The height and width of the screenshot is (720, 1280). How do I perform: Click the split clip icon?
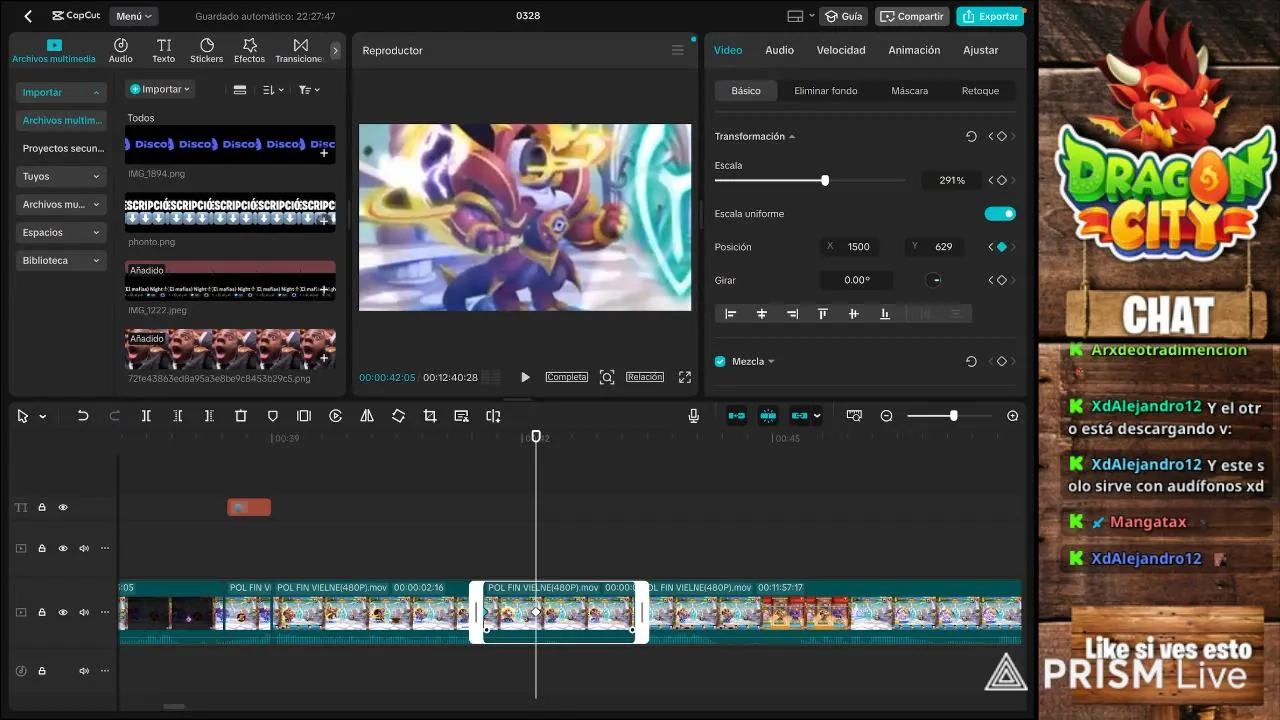click(146, 416)
